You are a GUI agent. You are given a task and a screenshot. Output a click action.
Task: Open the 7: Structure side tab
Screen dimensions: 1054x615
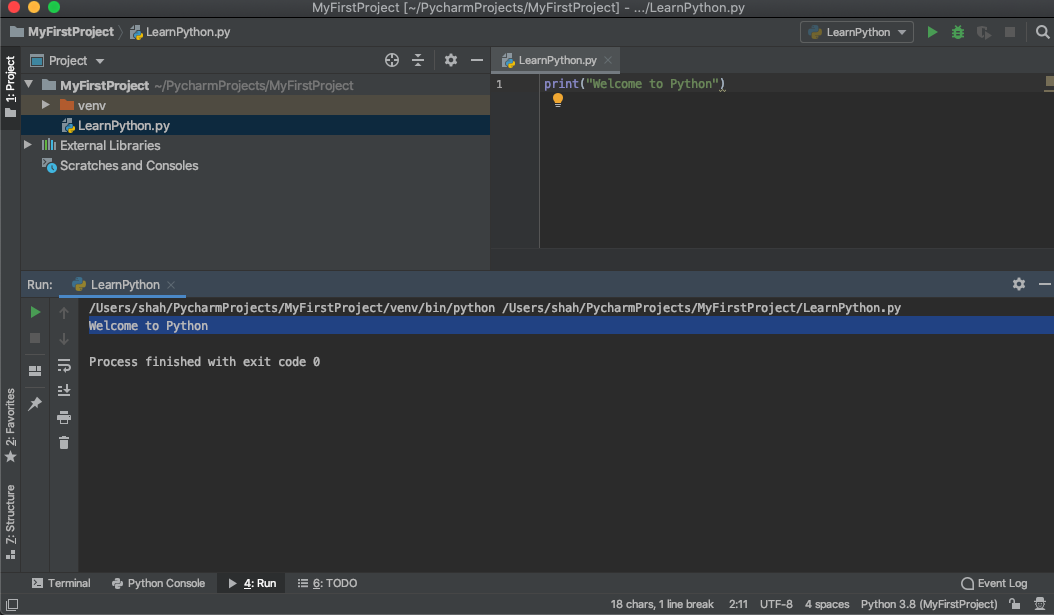click(10, 522)
